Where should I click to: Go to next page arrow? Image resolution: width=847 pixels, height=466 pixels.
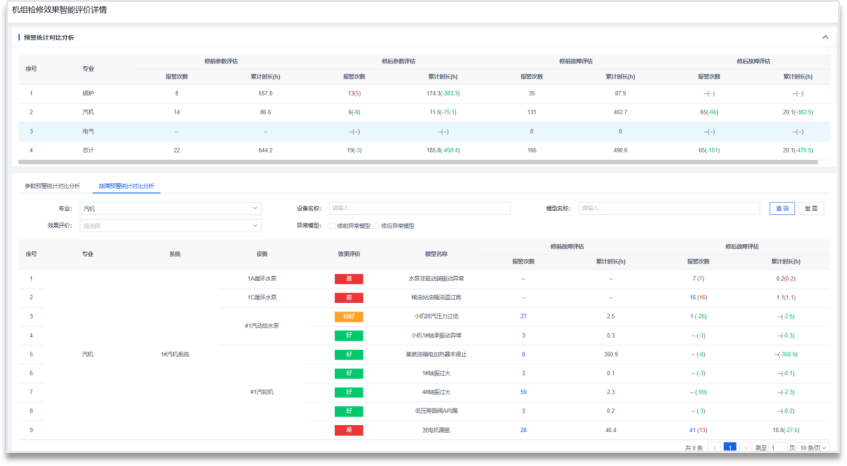point(745,448)
